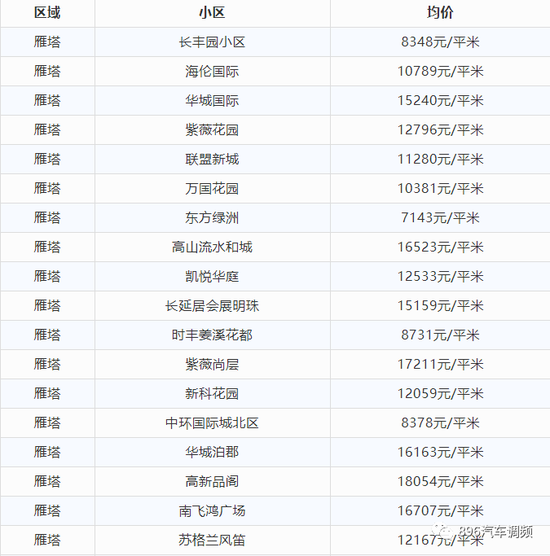Screen dimensions: 550x556
Task: Select the price 8348元/平米
Action: pos(440,42)
